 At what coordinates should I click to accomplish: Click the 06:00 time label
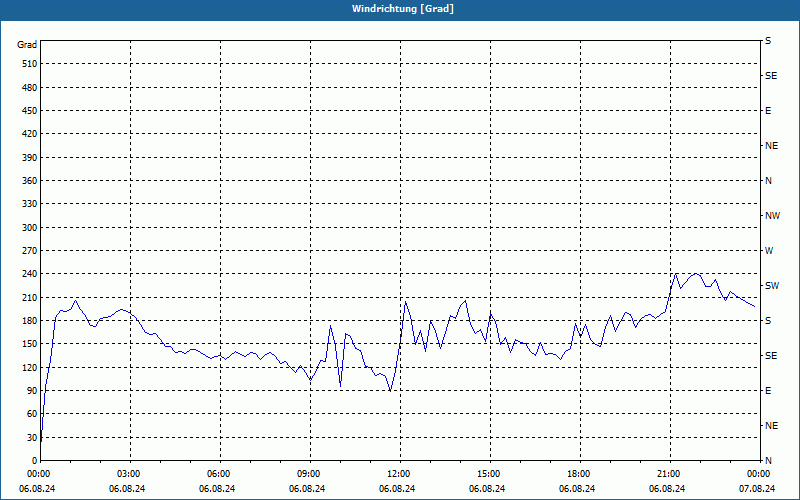coord(218,474)
